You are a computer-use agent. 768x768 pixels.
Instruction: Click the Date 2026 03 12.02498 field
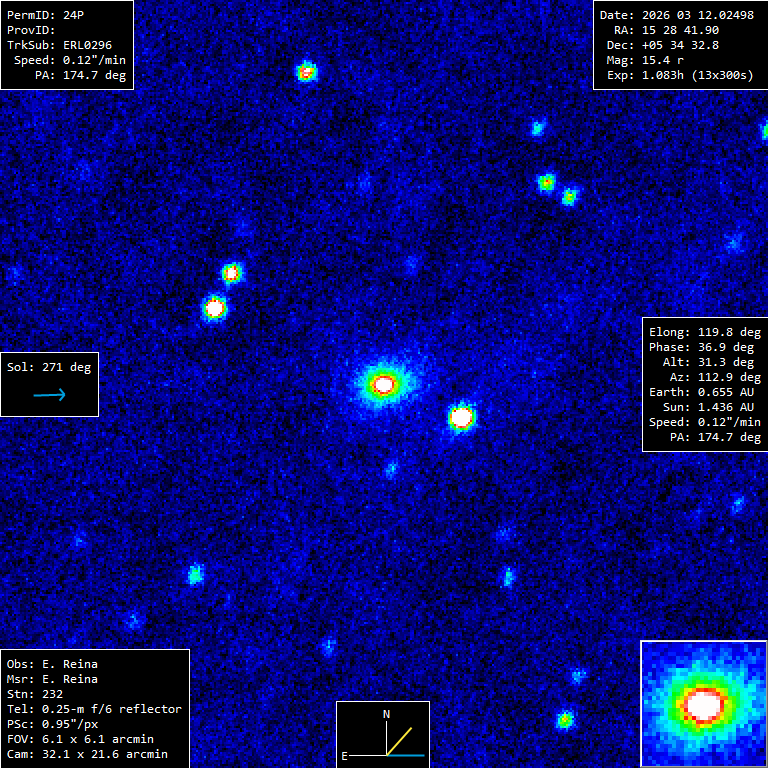[x=676, y=15]
